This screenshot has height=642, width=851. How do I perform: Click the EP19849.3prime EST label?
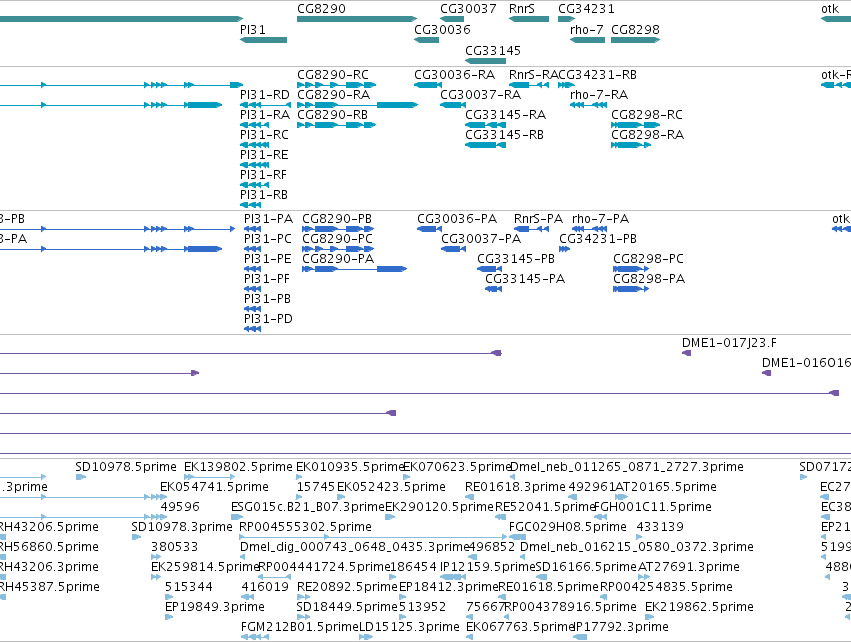click(215, 607)
